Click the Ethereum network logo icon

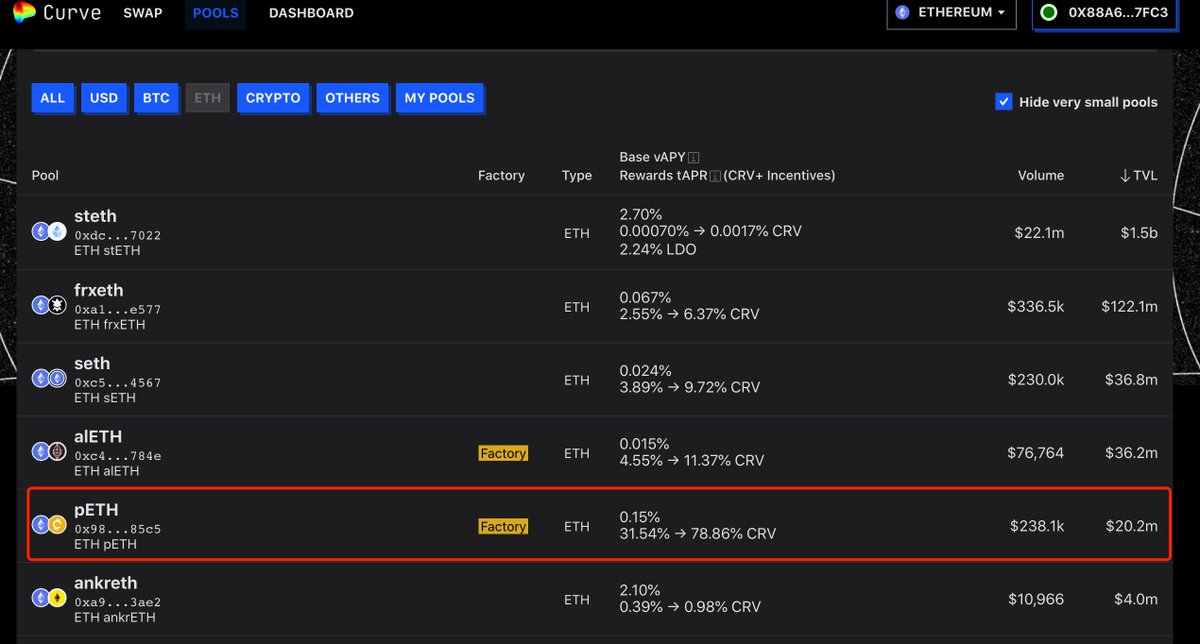point(903,13)
